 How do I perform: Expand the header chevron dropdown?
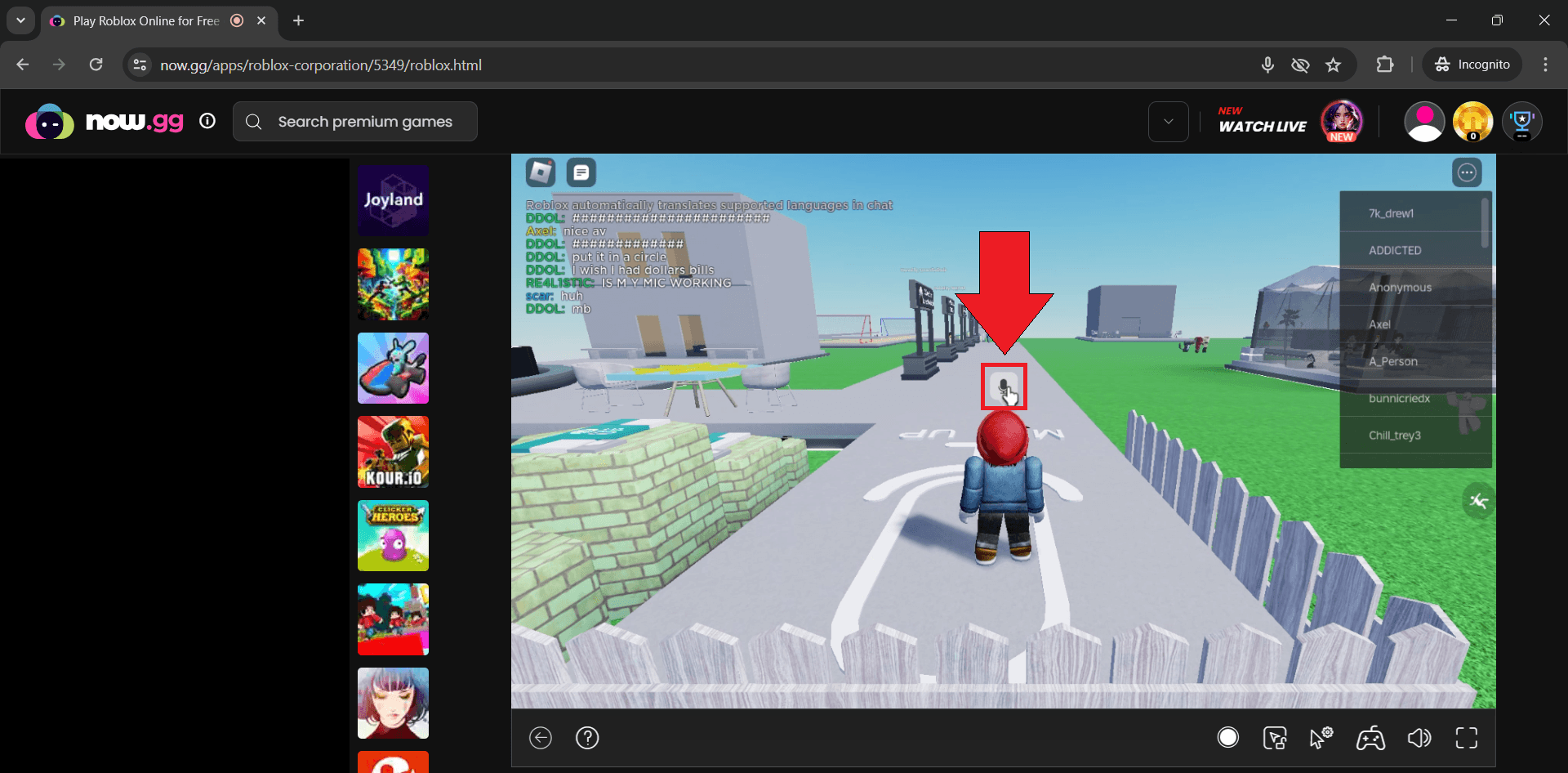coord(1169,122)
